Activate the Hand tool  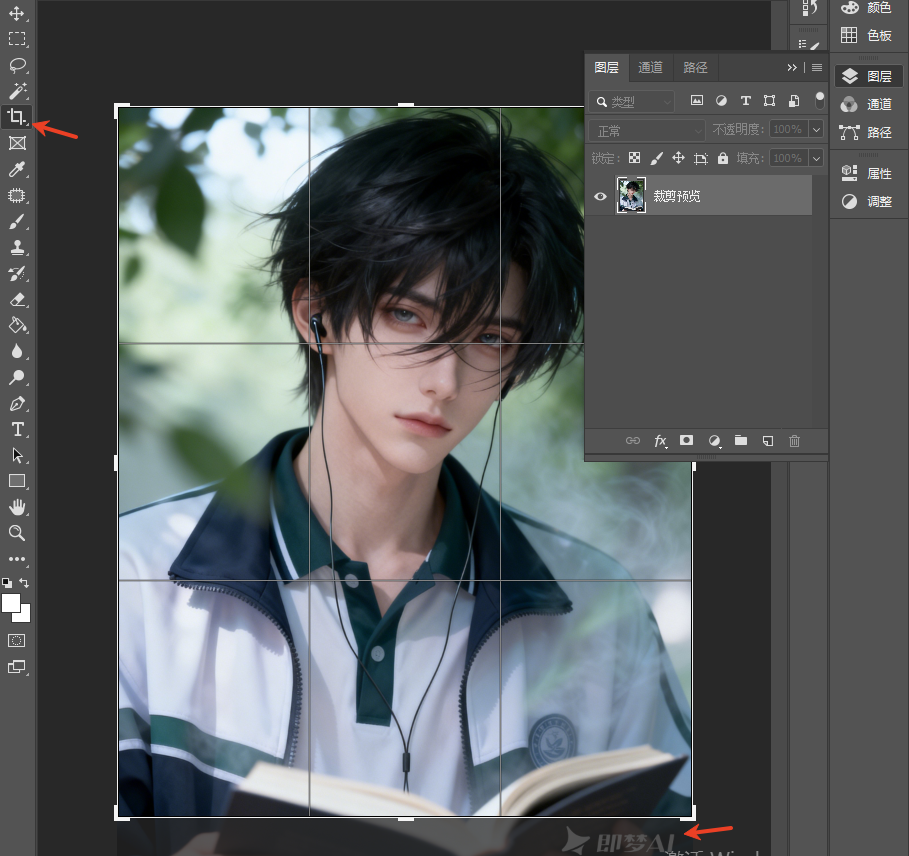pyautogui.click(x=17, y=507)
